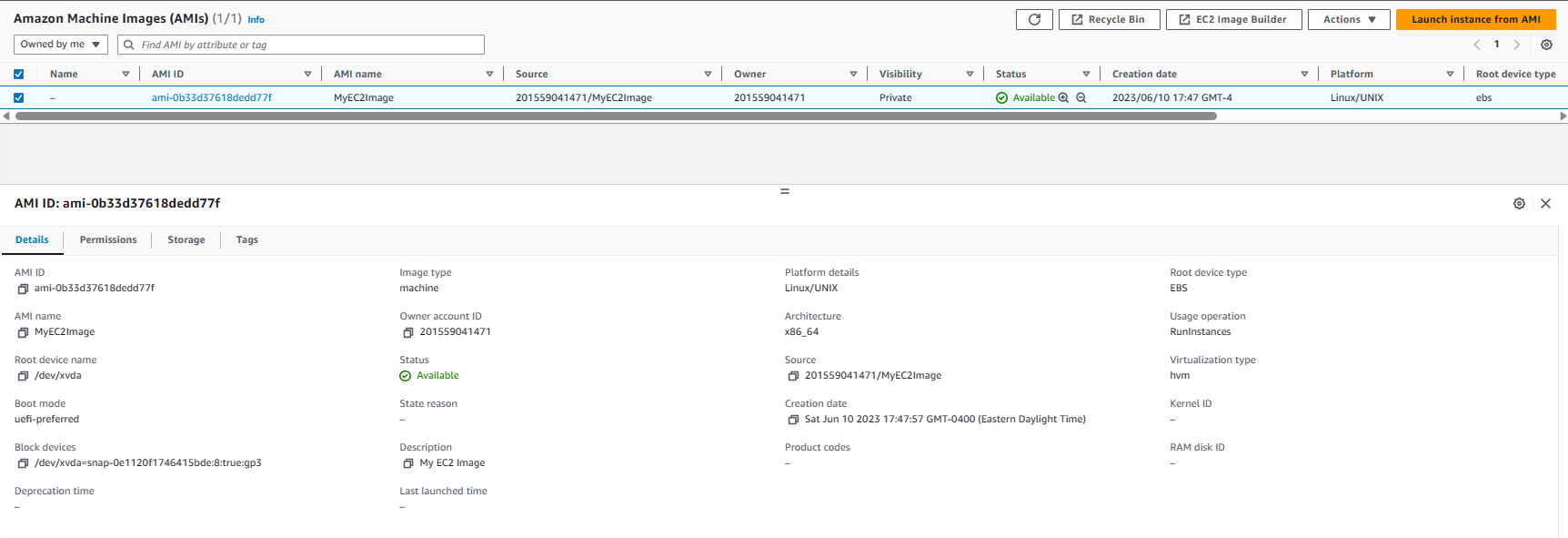Click the horizontal table scrollbar

tap(616, 117)
